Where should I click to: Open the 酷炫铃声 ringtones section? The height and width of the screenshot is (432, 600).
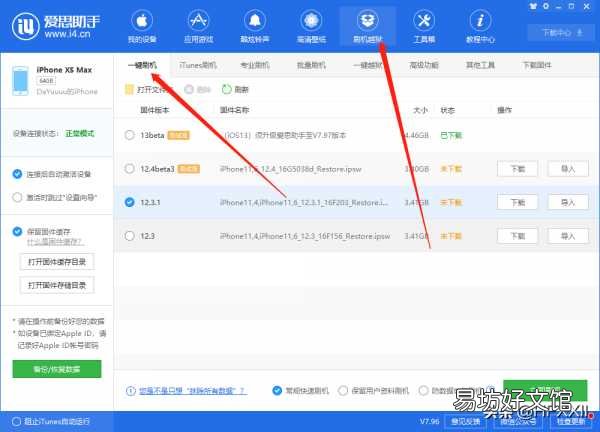pyautogui.click(x=255, y=26)
